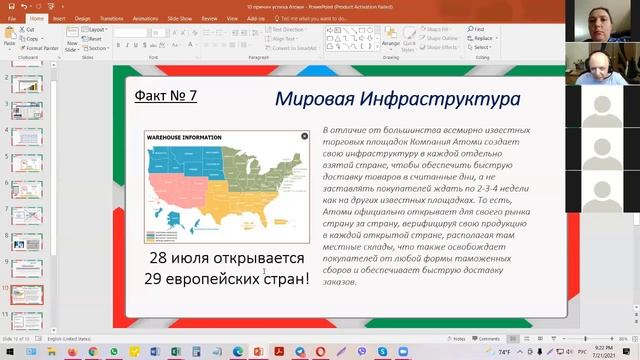640x360 pixels.
Task: Select slide 5 thumbnail
Action: [x=27, y=163]
